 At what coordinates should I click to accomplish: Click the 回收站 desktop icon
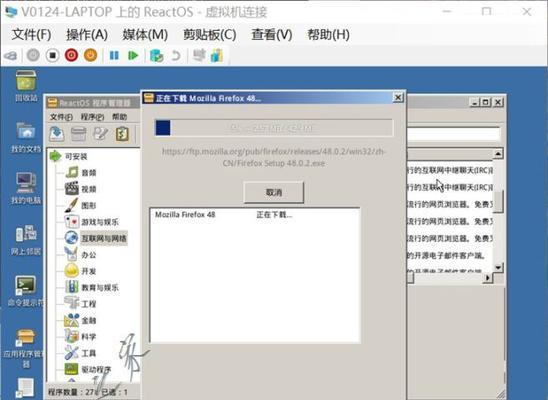pos(26,86)
